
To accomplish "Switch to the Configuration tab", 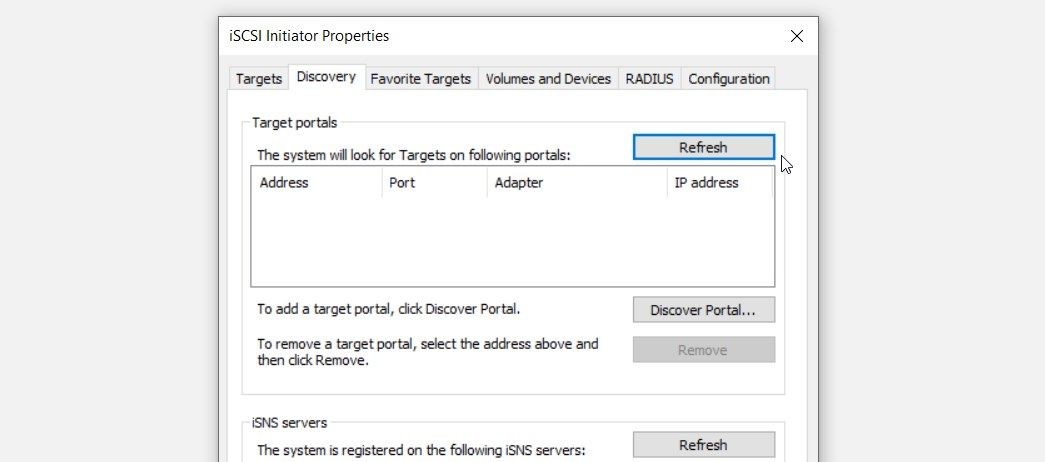I will click(x=728, y=79).
